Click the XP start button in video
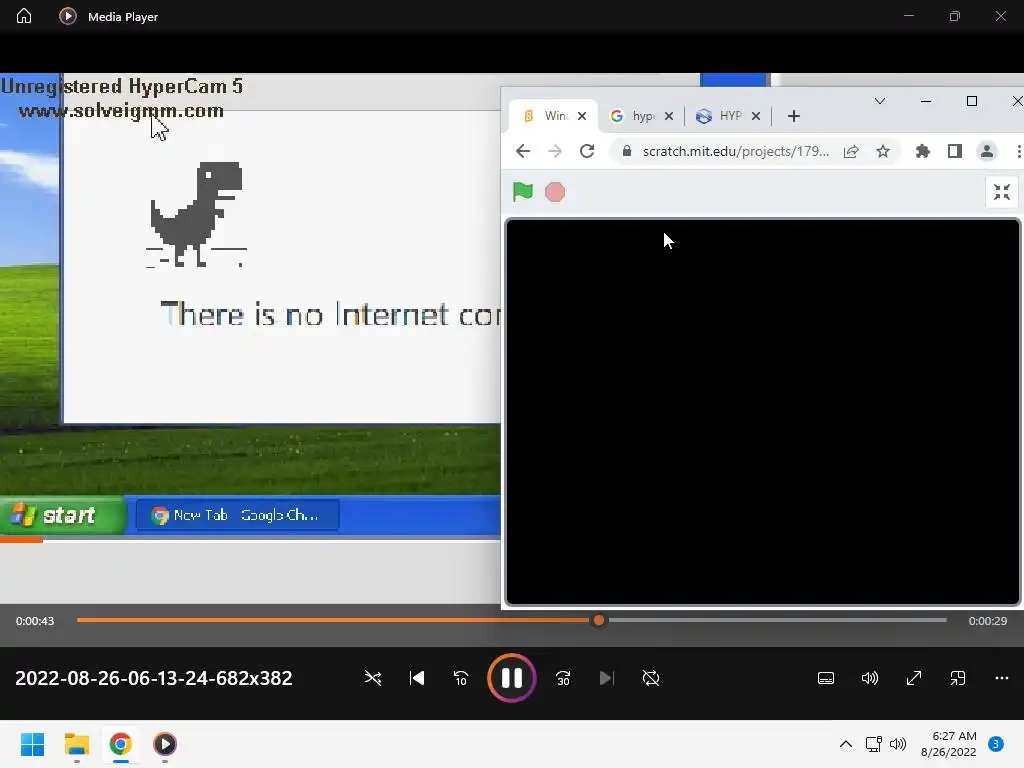The width and height of the screenshot is (1024, 768). coord(63,515)
